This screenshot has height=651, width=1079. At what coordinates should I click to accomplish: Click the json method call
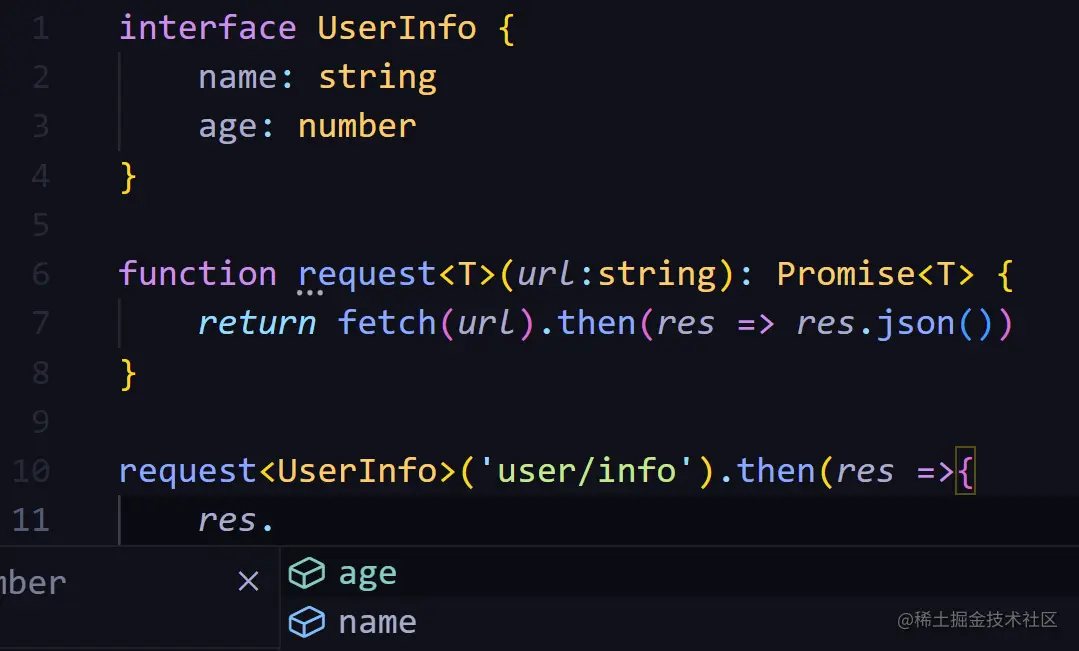915,323
